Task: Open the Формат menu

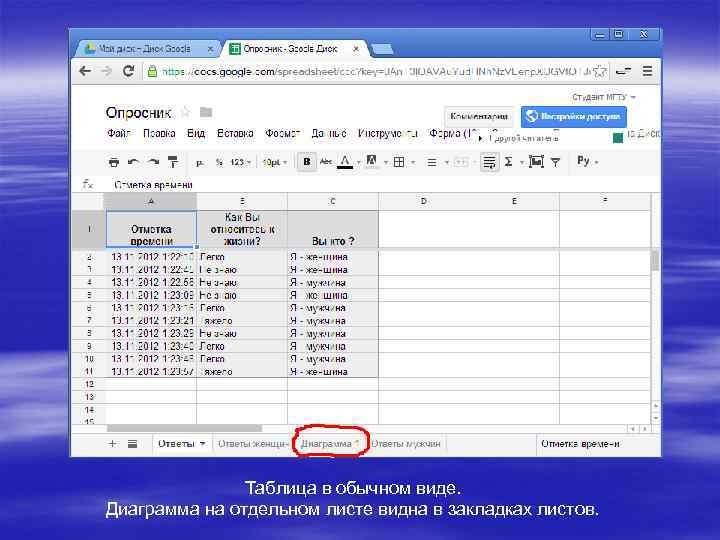Action: 282,133
